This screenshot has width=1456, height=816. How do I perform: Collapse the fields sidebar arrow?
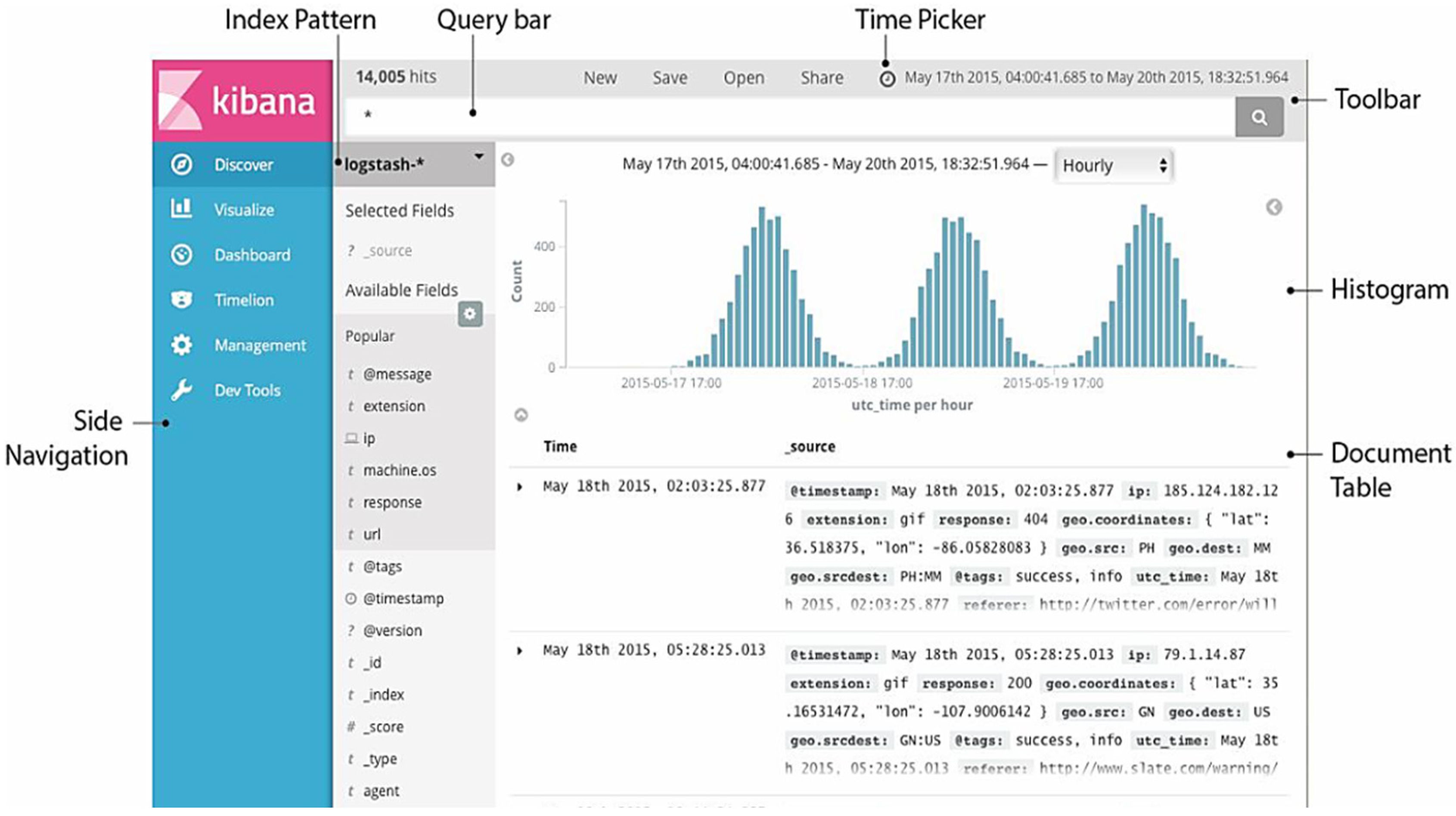coord(508,160)
